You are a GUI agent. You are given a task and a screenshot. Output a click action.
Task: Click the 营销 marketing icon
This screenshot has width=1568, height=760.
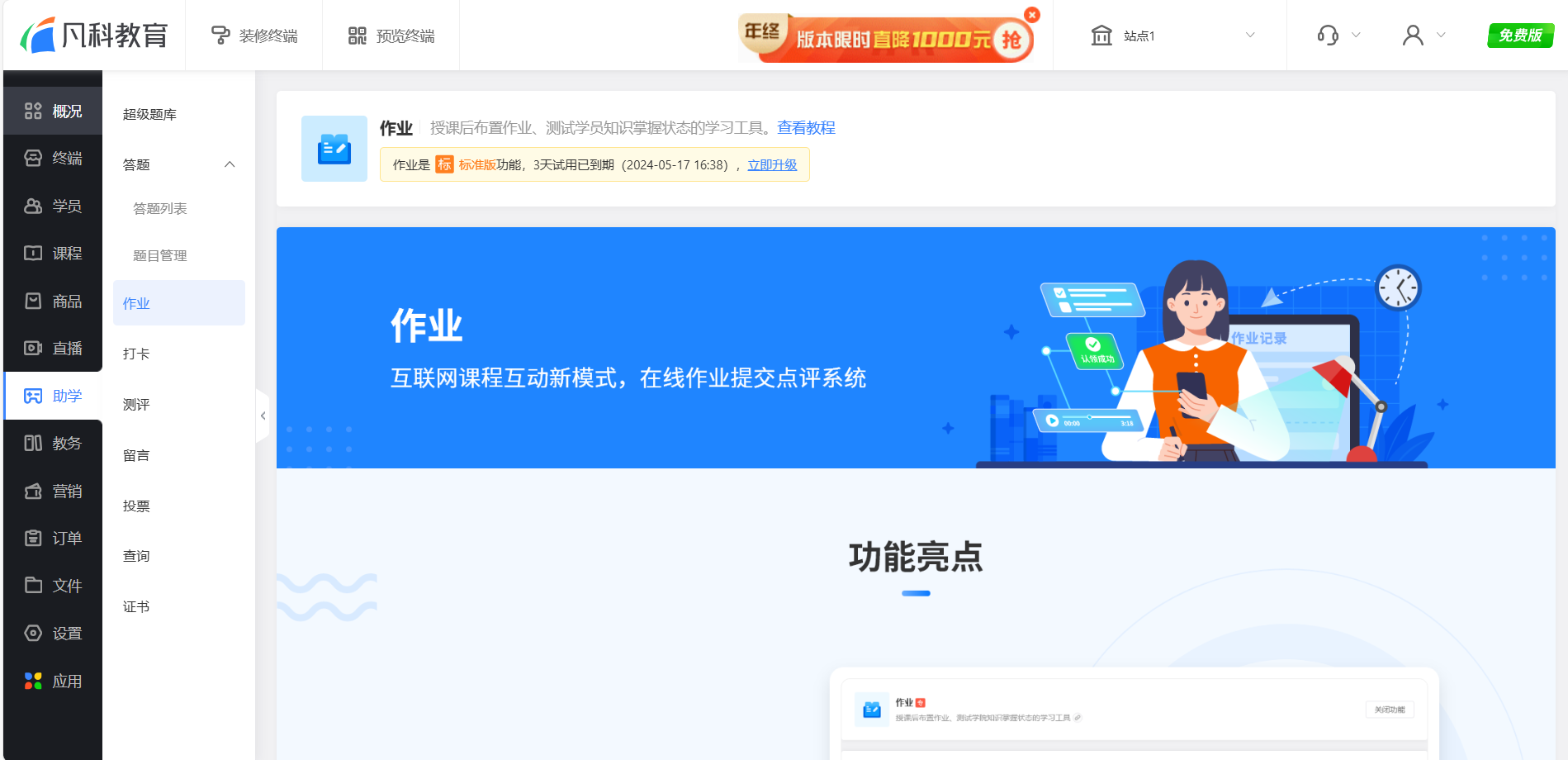pyautogui.click(x=33, y=491)
